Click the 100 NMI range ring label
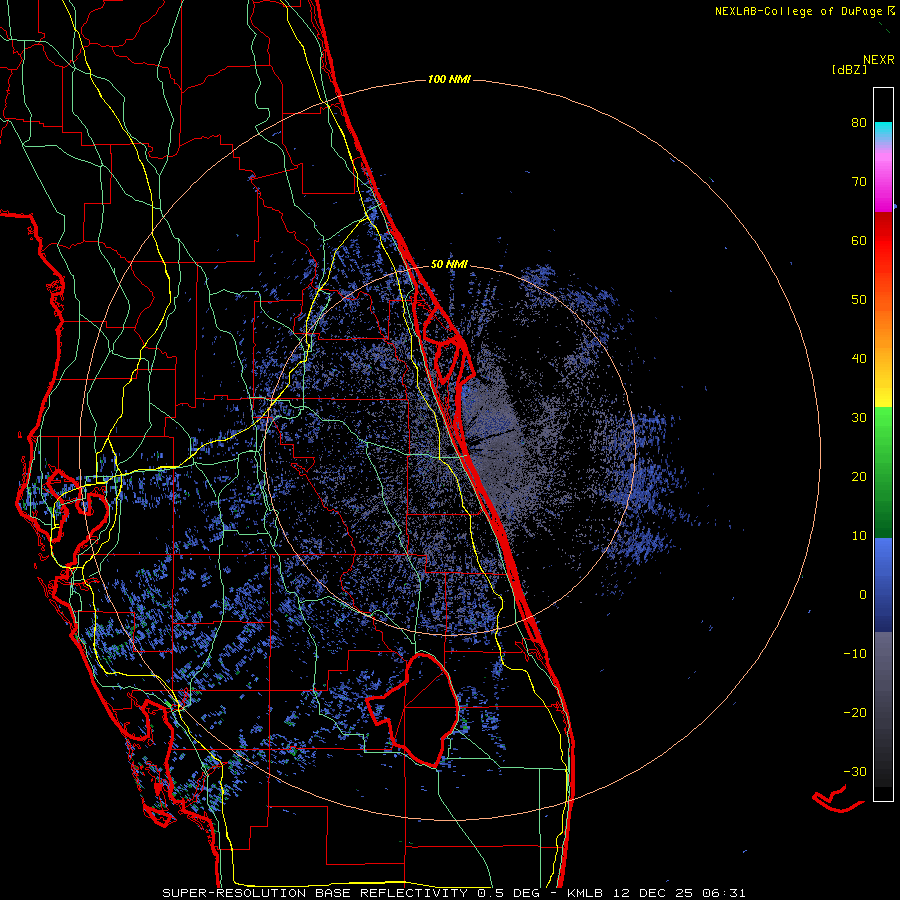Viewport: 900px width, 900px height. pos(449,79)
